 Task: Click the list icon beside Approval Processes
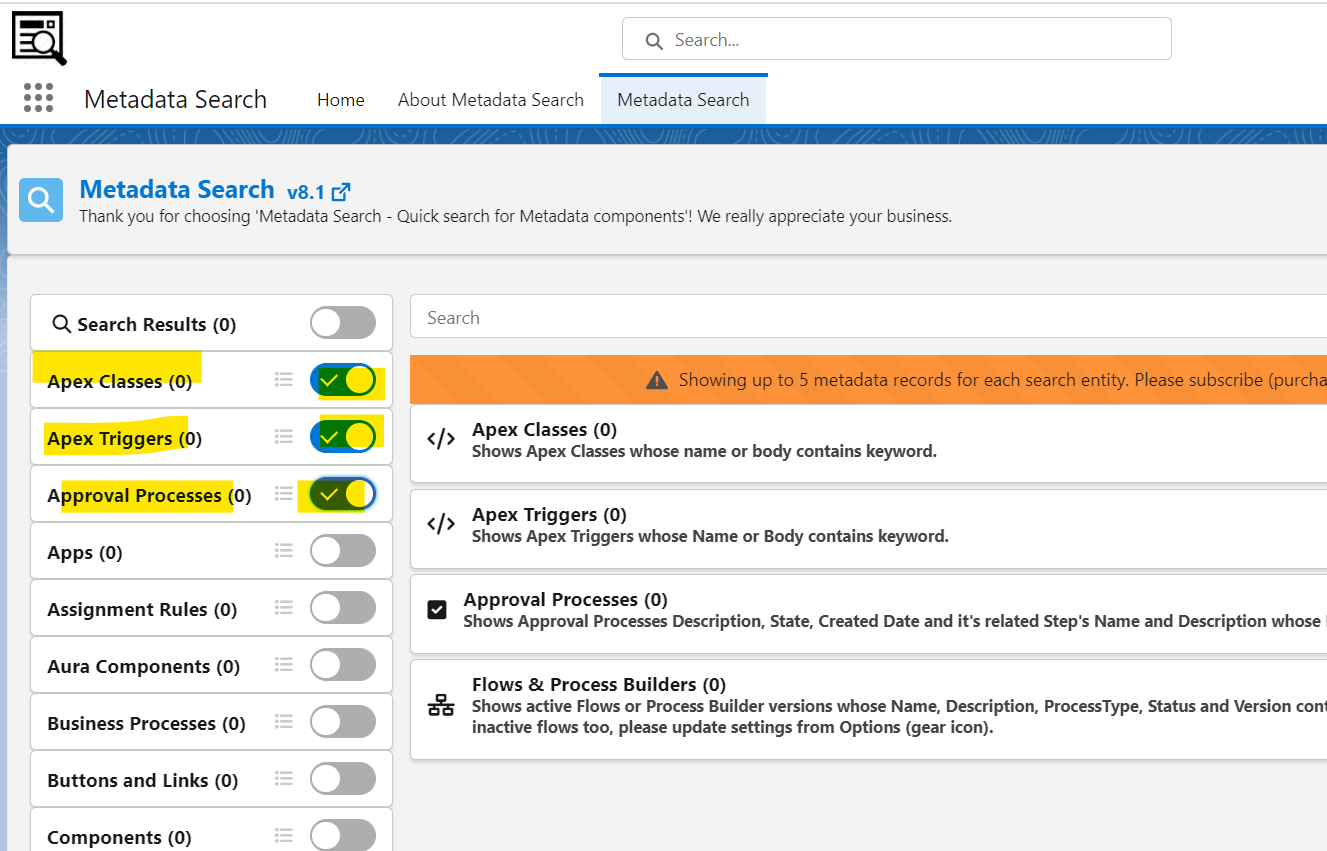point(284,493)
